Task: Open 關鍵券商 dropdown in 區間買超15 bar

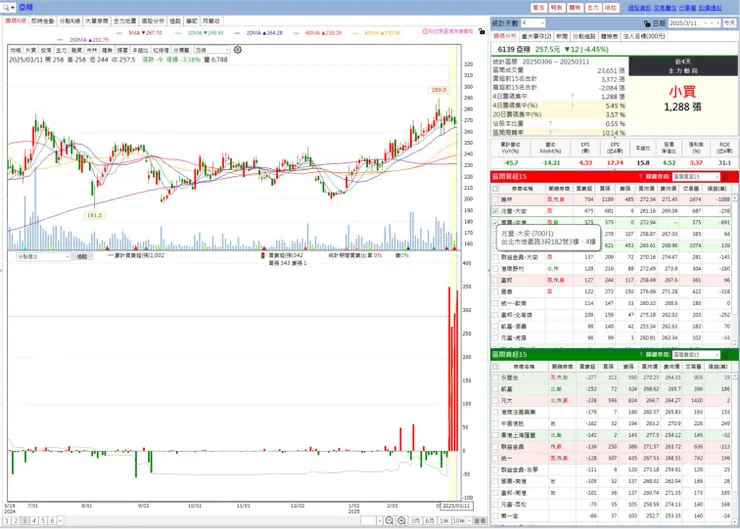Action: pyautogui.click(x=696, y=176)
